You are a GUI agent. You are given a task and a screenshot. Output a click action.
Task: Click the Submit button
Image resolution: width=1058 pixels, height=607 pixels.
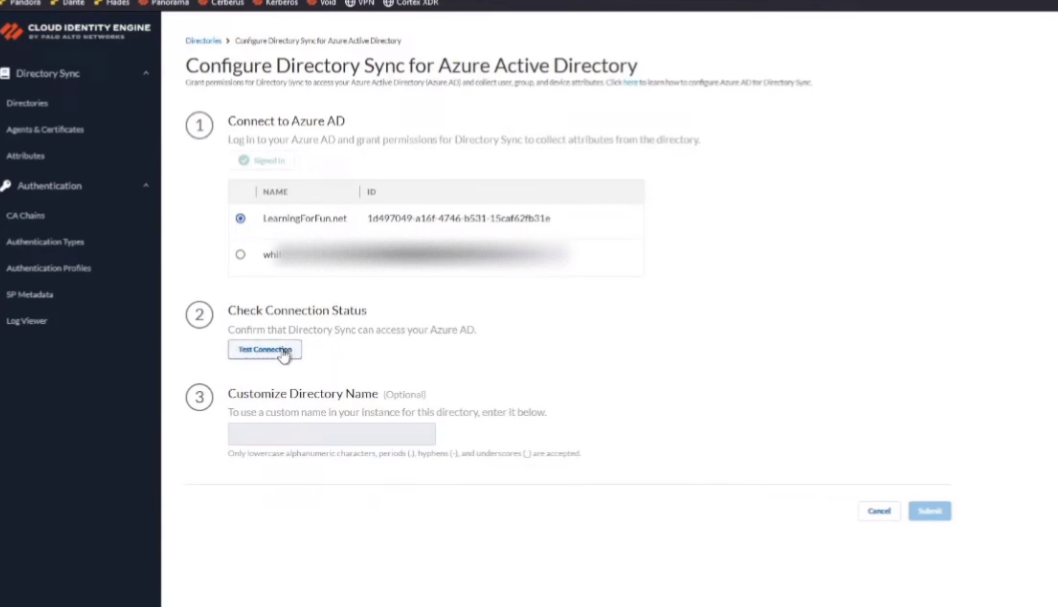click(x=930, y=511)
